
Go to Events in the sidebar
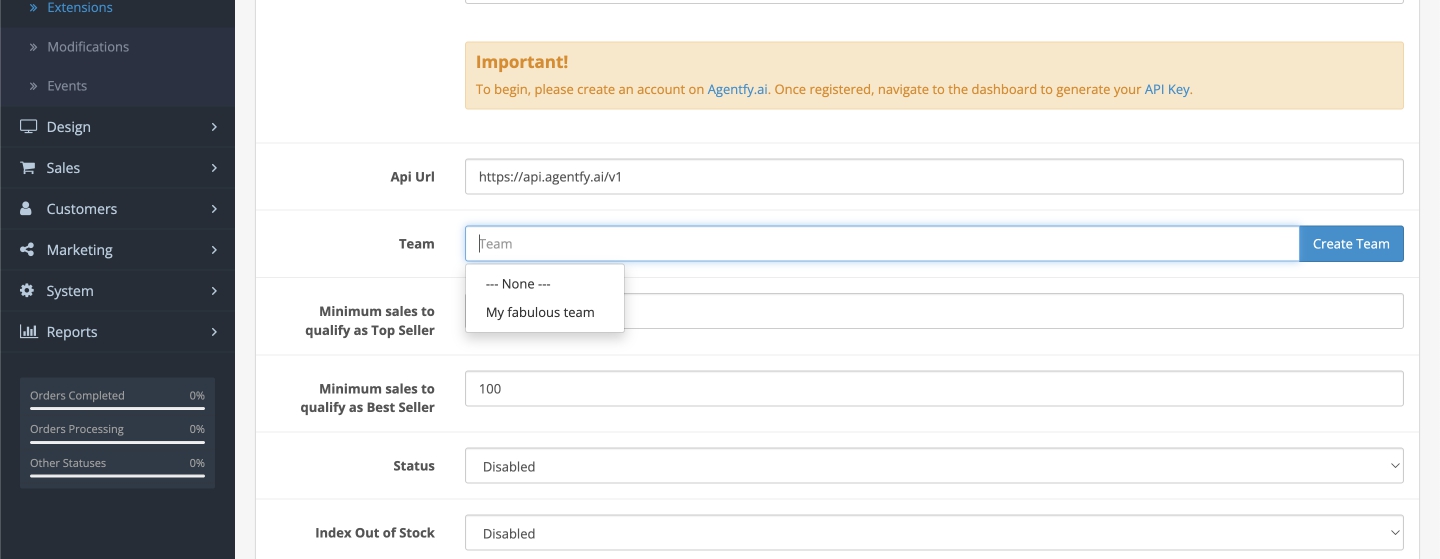pyautogui.click(x=67, y=86)
